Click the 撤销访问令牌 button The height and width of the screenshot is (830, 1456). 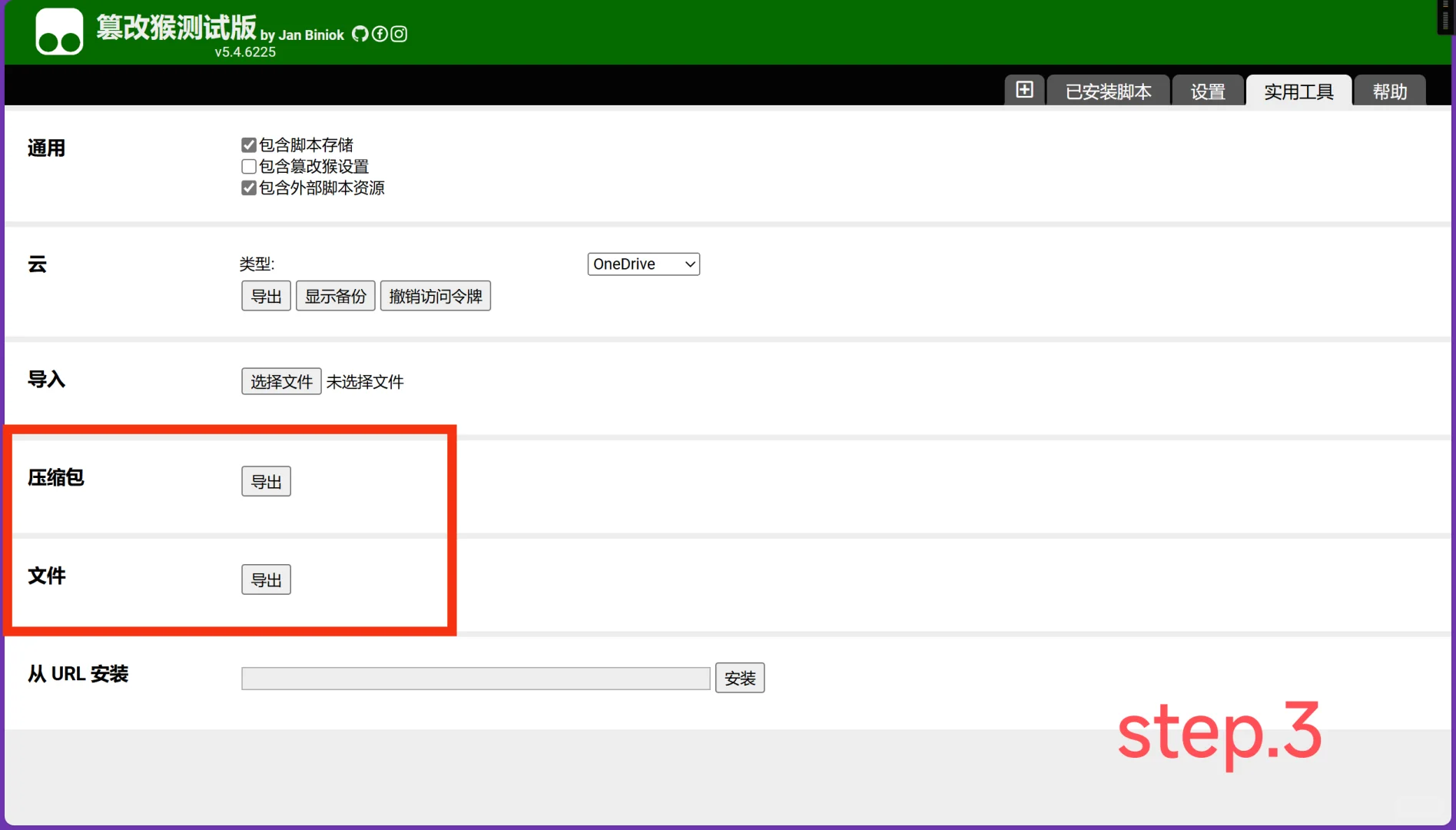[436, 297]
